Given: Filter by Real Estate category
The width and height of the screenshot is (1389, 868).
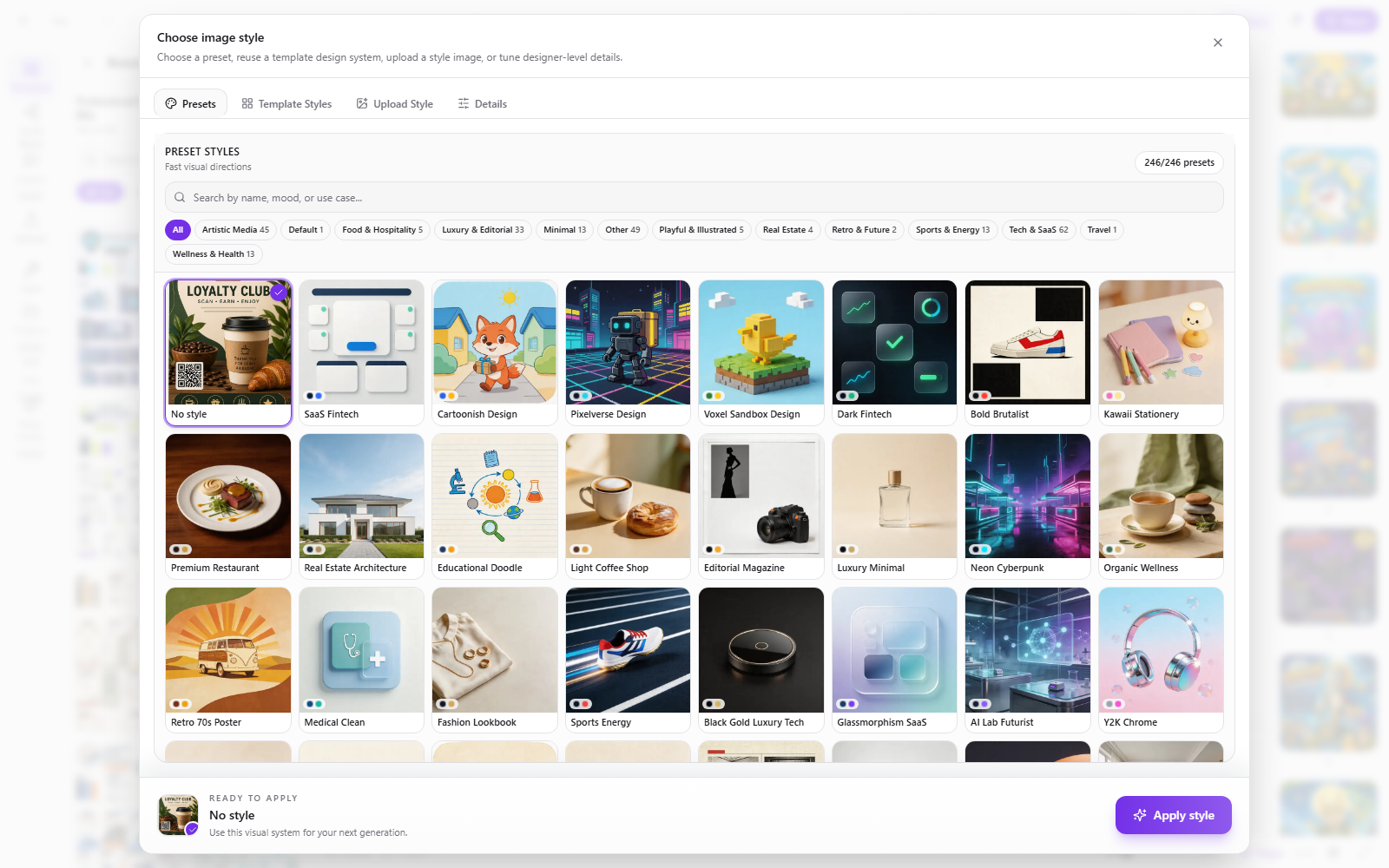Looking at the screenshot, I should [787, 230].
